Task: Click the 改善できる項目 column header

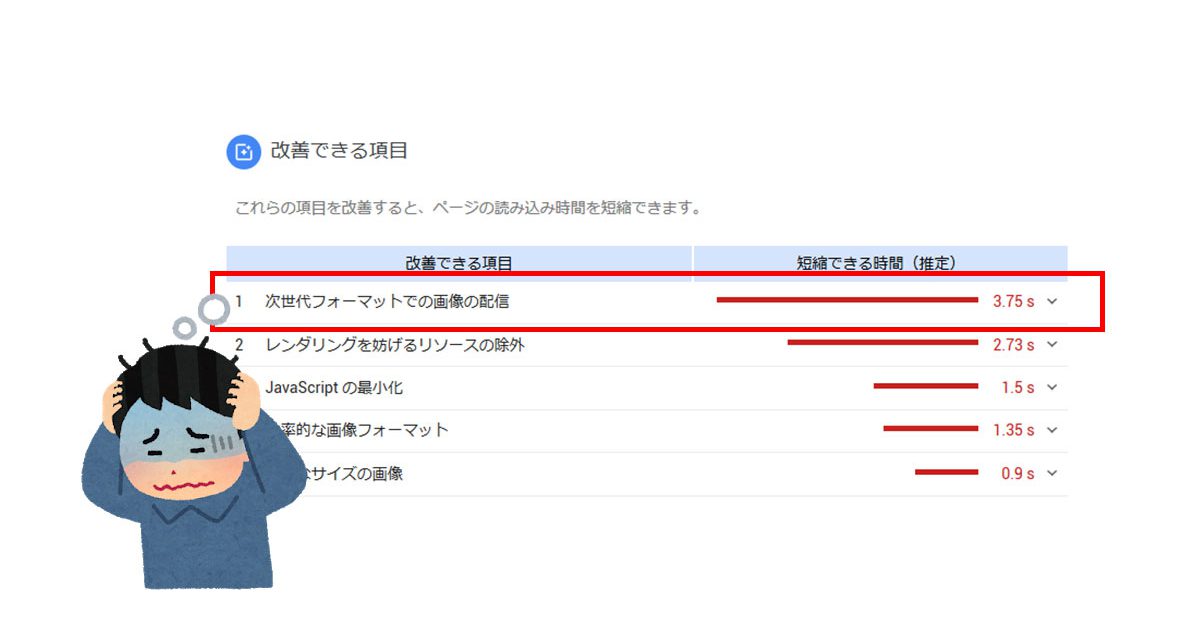Action: coord(459,263)
